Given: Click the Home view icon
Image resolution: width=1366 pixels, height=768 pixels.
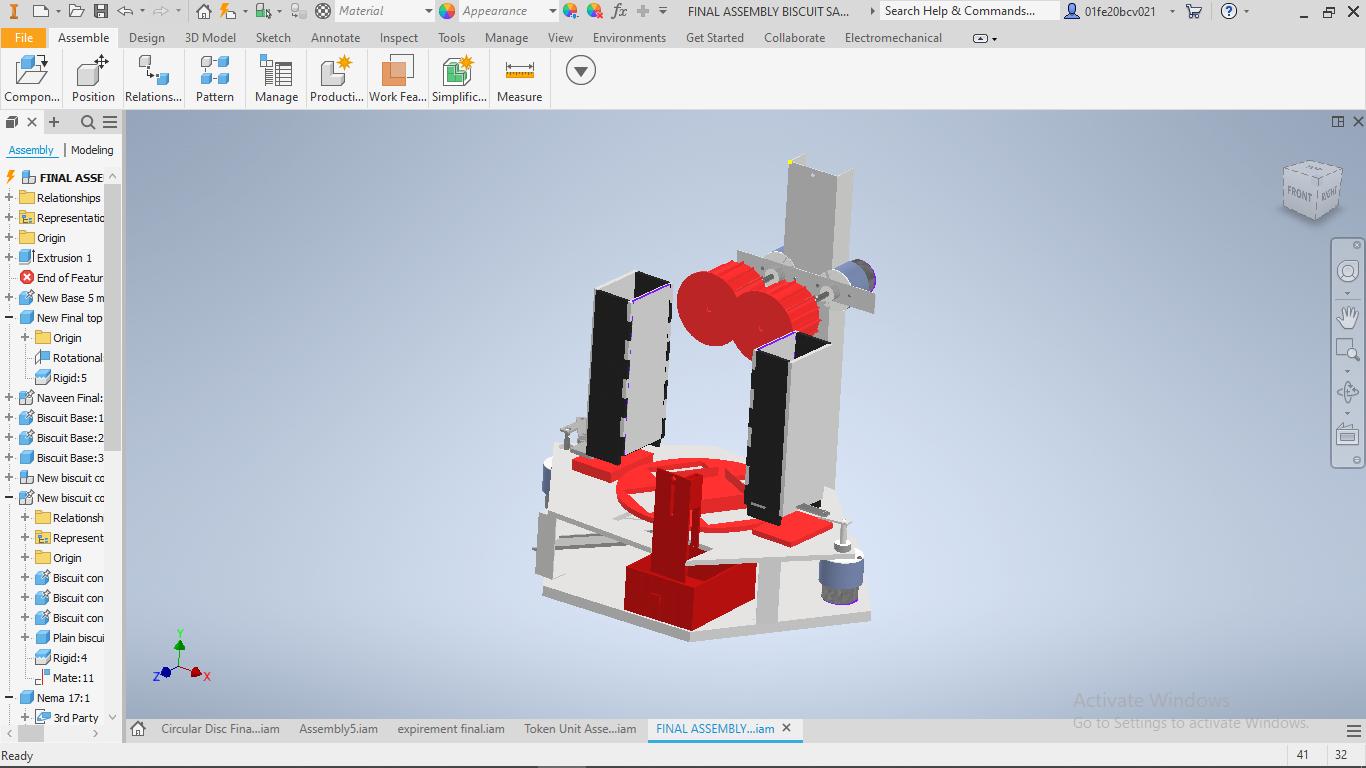Looking at the screenshot, I should coord(204,11).
